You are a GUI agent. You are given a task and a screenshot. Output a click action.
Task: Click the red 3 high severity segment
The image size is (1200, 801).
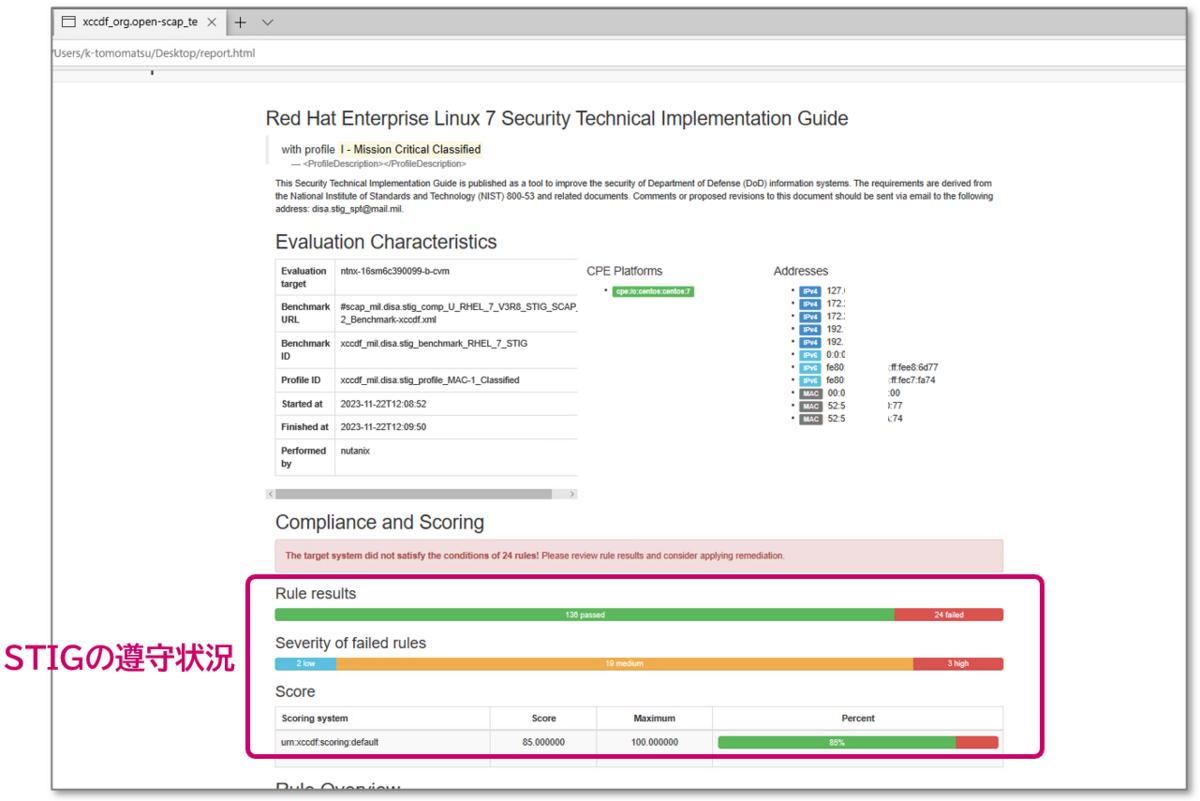tap(958, 664)
